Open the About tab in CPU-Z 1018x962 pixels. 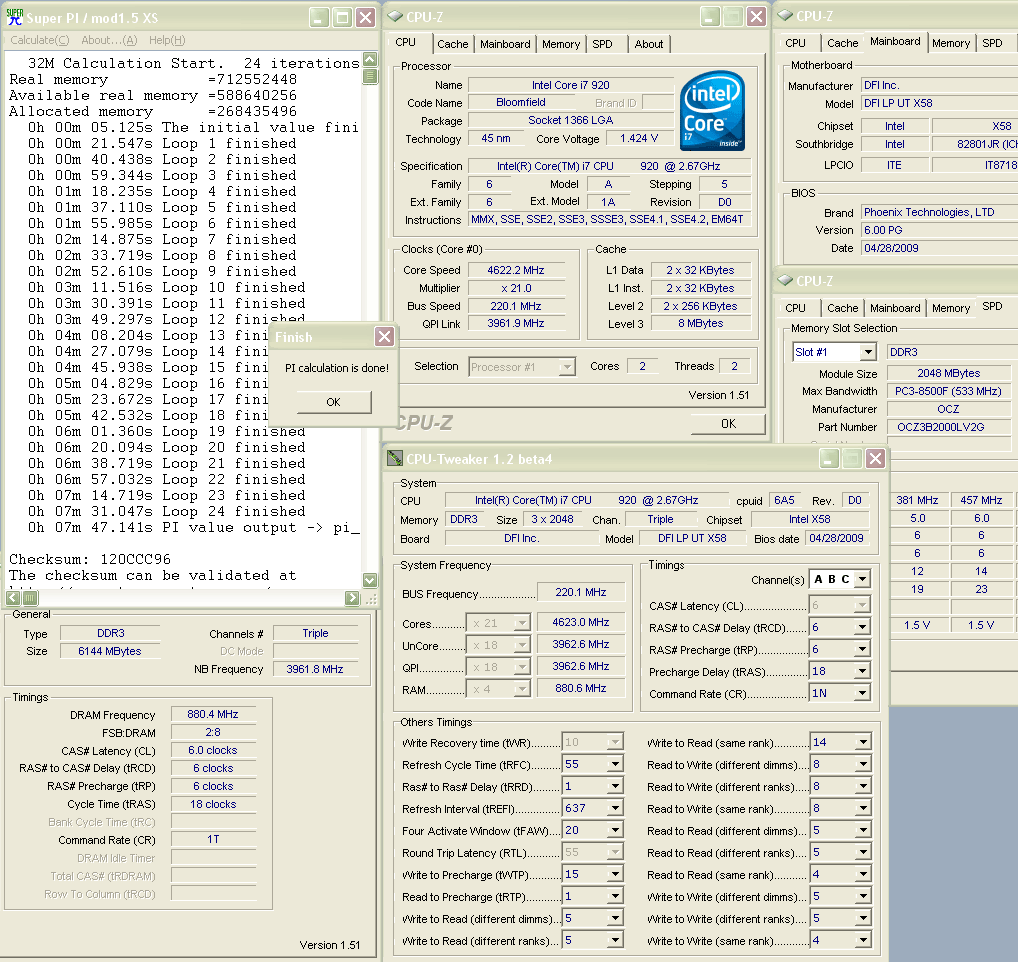649,44
